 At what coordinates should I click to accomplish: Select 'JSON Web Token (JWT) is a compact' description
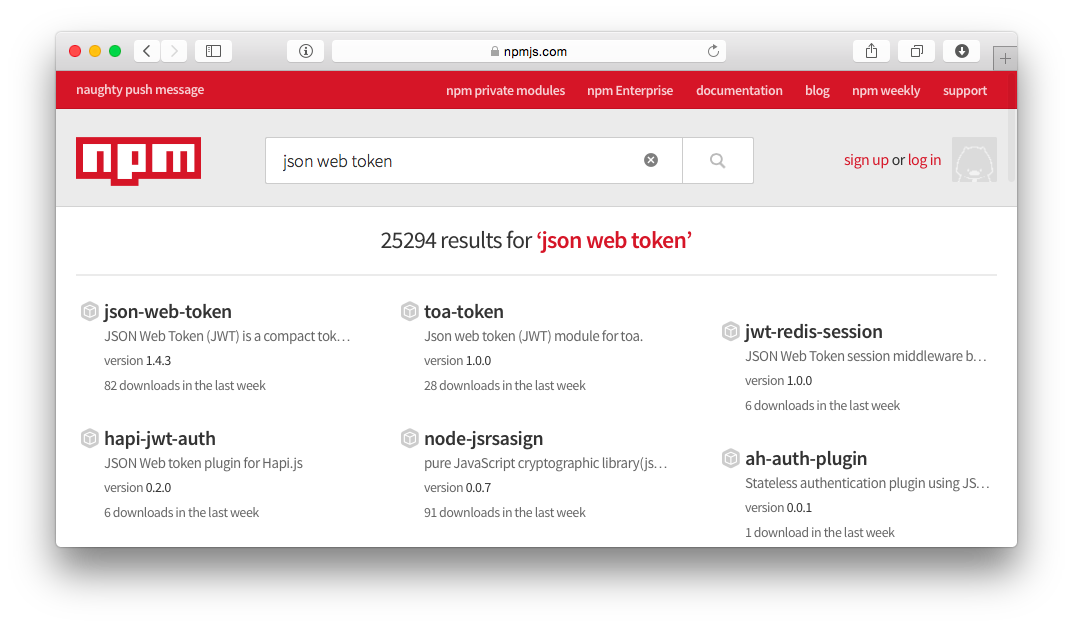[x=227, y=336]
